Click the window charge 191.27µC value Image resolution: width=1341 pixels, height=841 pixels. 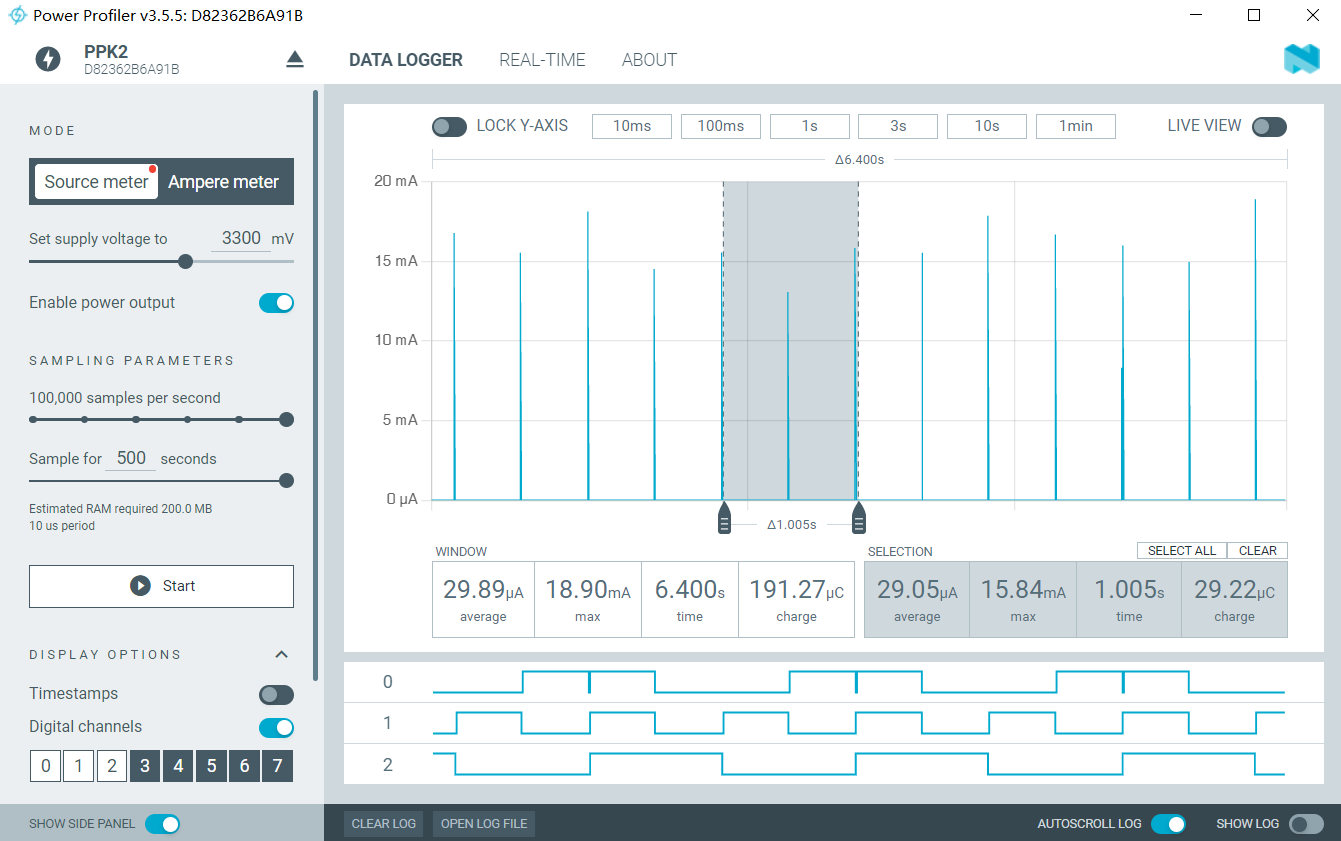(796, 590)
